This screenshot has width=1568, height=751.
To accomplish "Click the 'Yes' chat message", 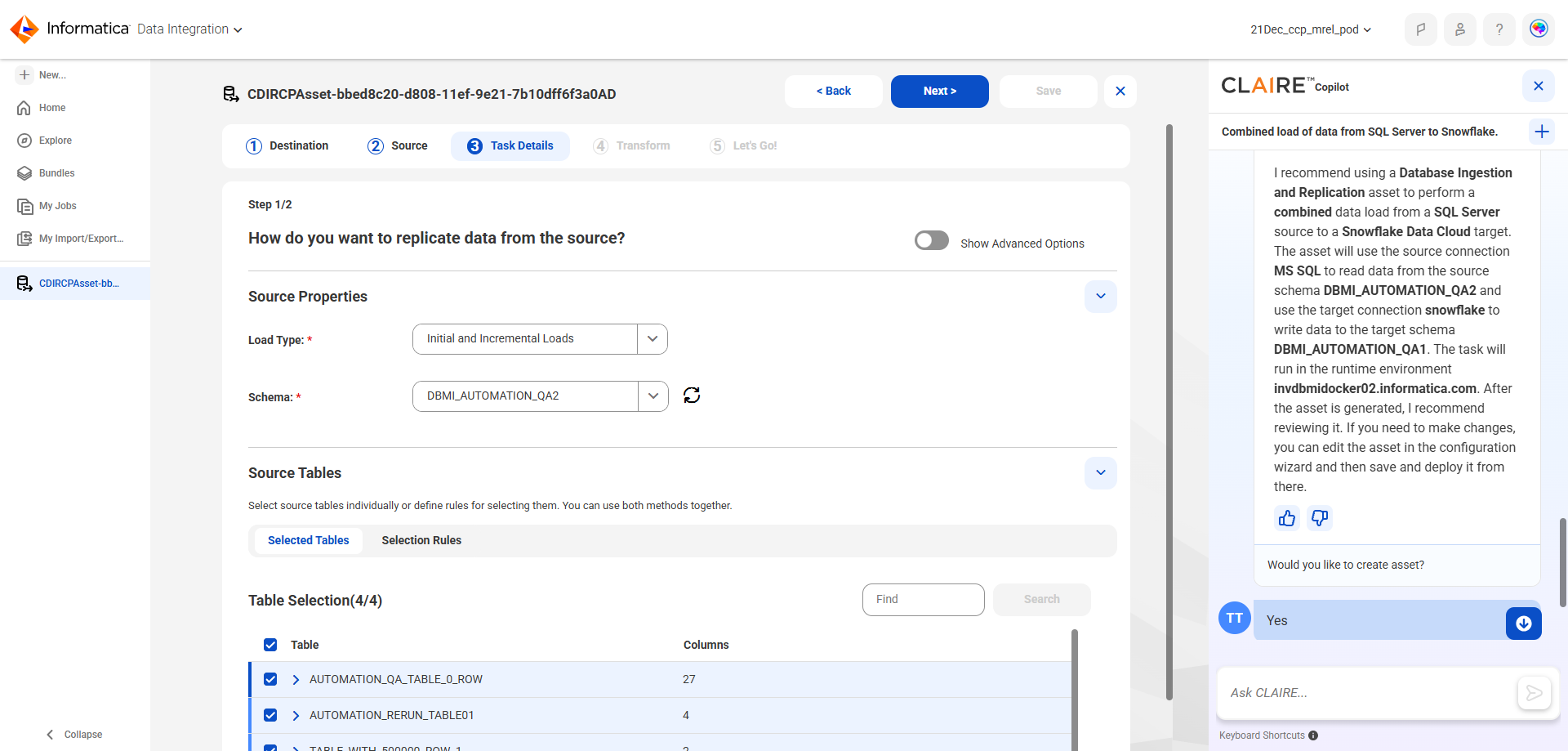I will point(1277,621).
